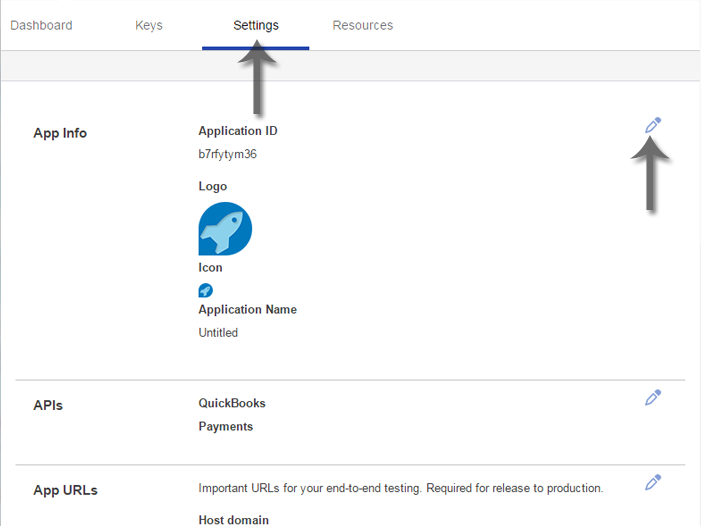The image size is (701, 526).
Task: Click the App URLs section heading
Action: click(x=65, y=490)
